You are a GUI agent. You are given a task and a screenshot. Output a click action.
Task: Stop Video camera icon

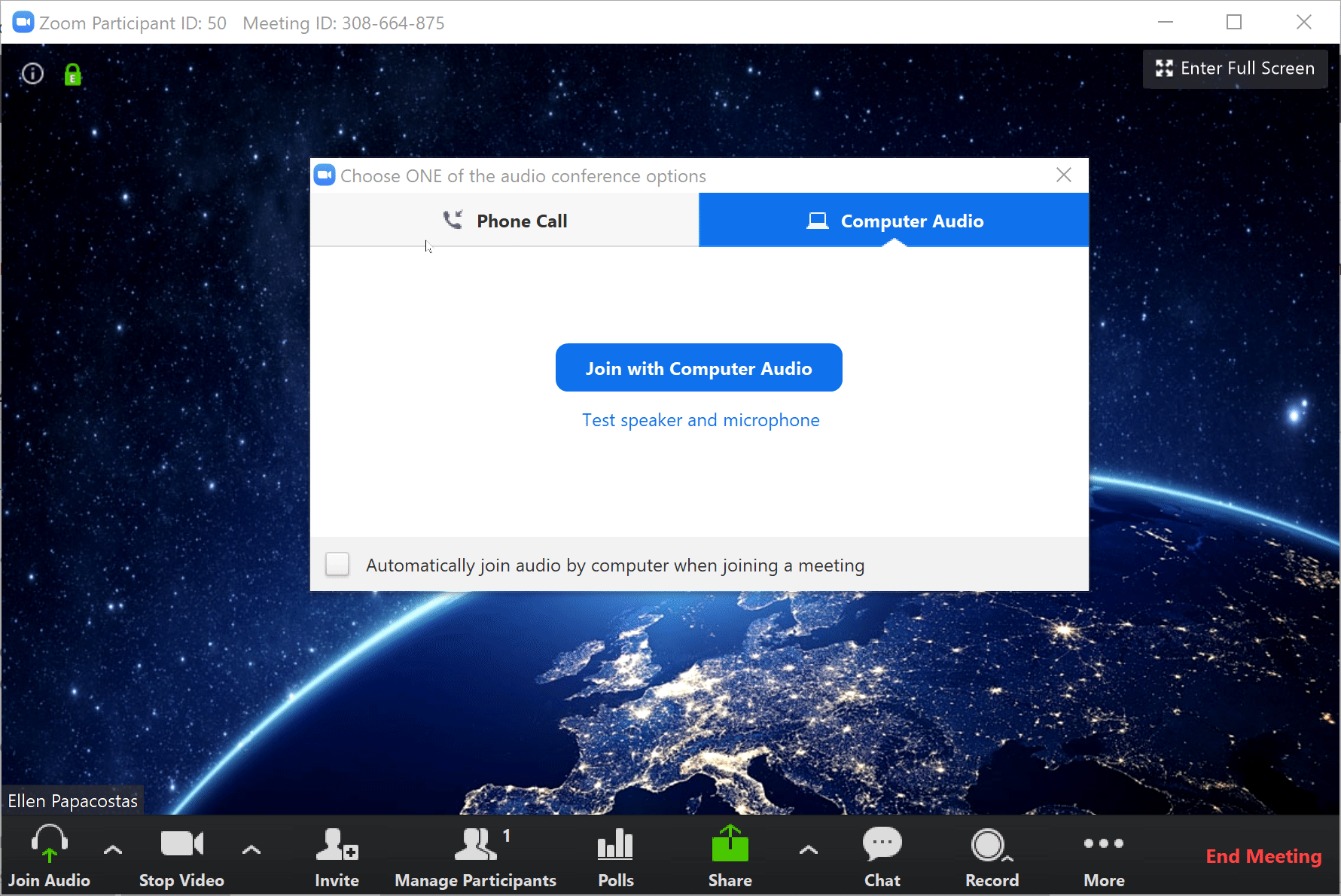181,843
